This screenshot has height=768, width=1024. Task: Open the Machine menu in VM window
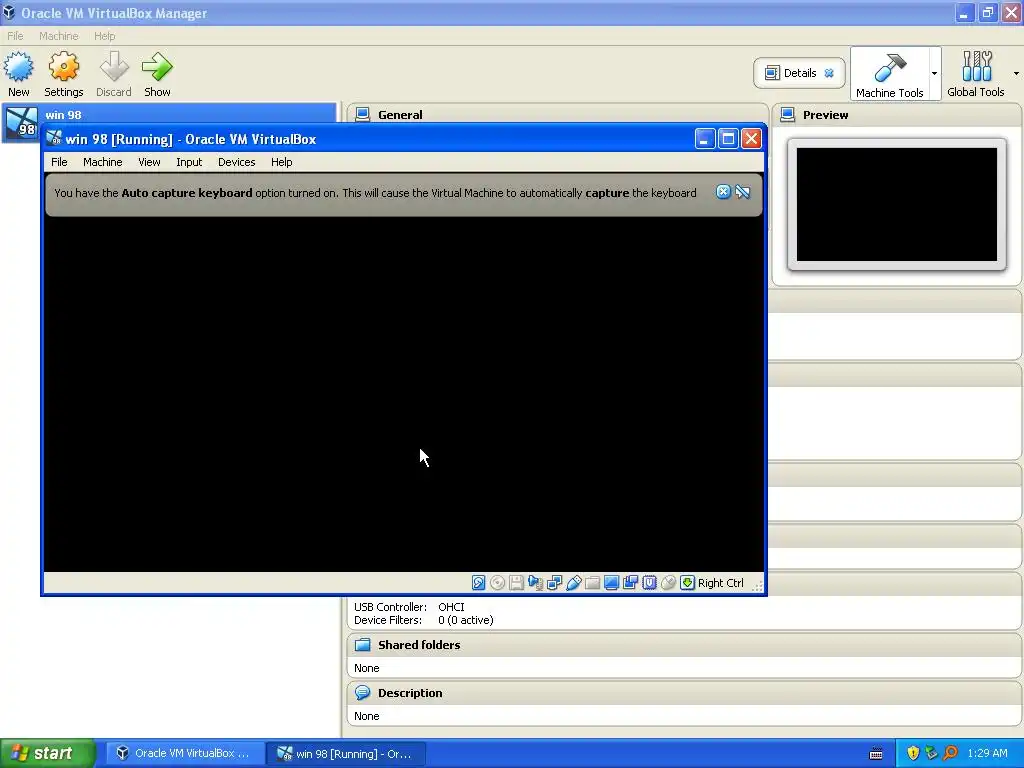[103, 162]
